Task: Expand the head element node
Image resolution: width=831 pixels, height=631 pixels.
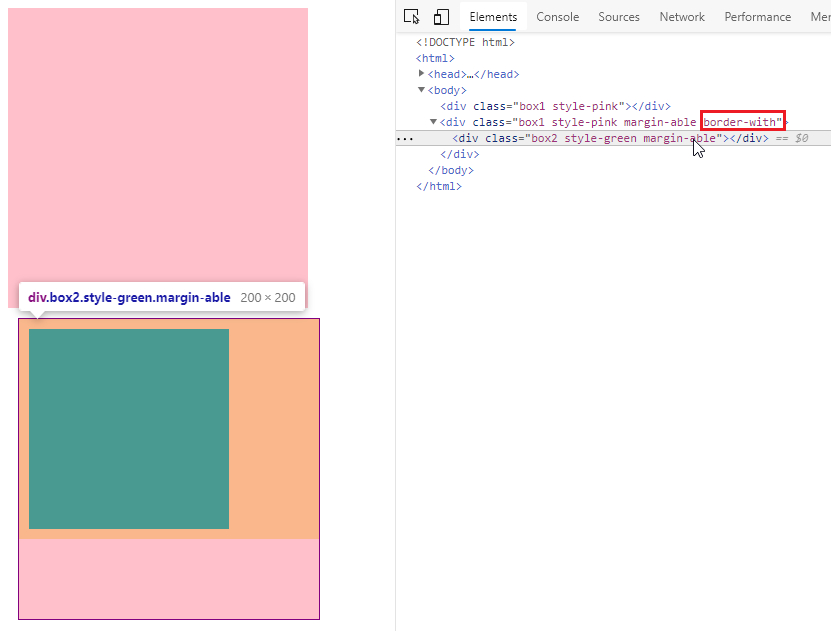Action: click(x=421, y=74)
